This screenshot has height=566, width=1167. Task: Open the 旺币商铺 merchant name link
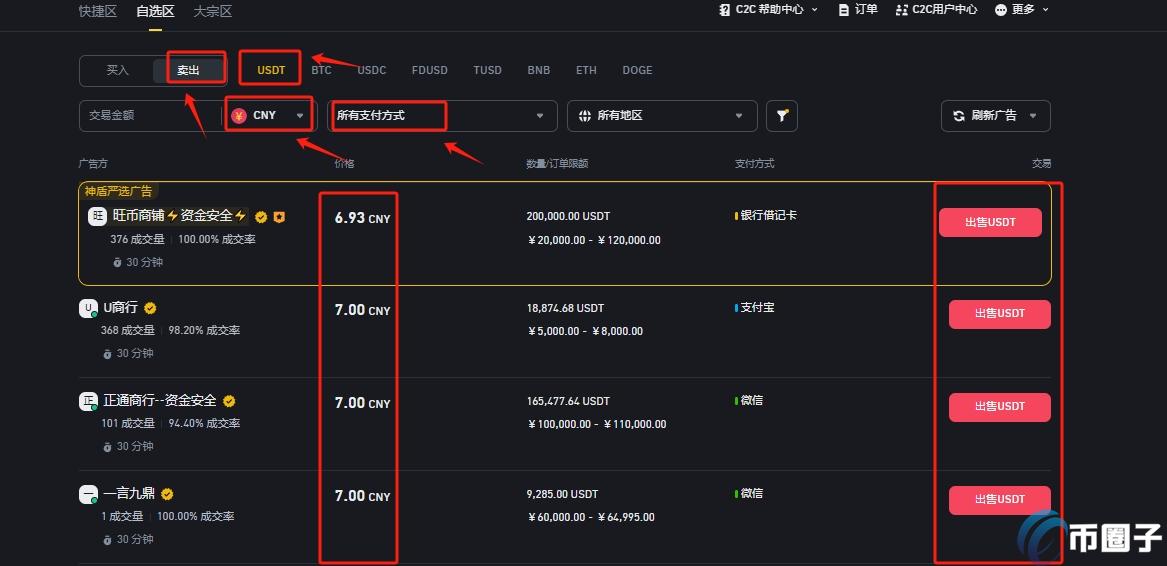pos(179,217)
